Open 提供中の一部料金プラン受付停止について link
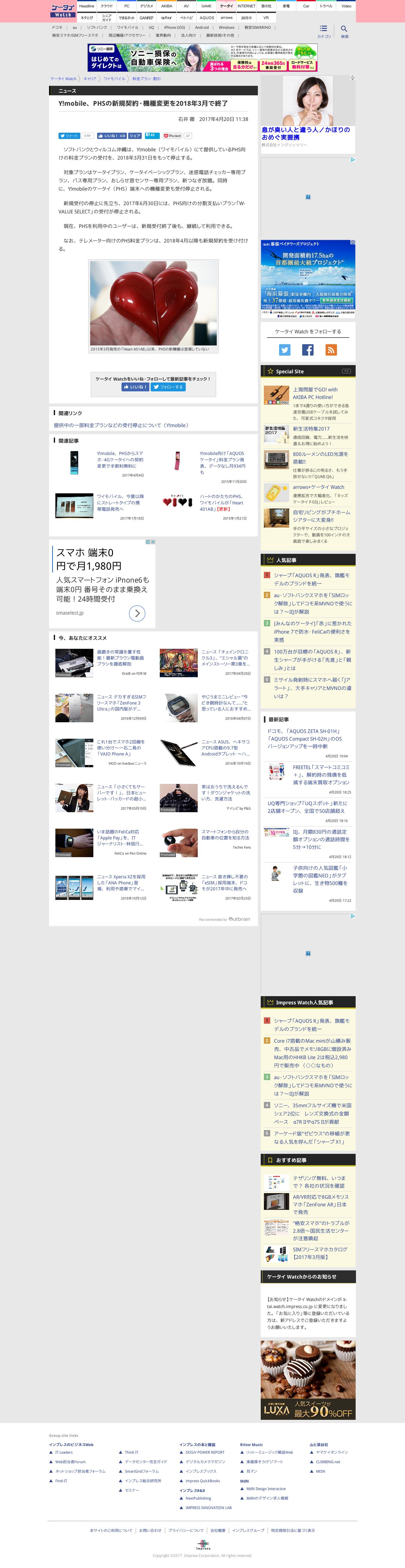Viewport: 405px width, 1568px height. [121, 425]
